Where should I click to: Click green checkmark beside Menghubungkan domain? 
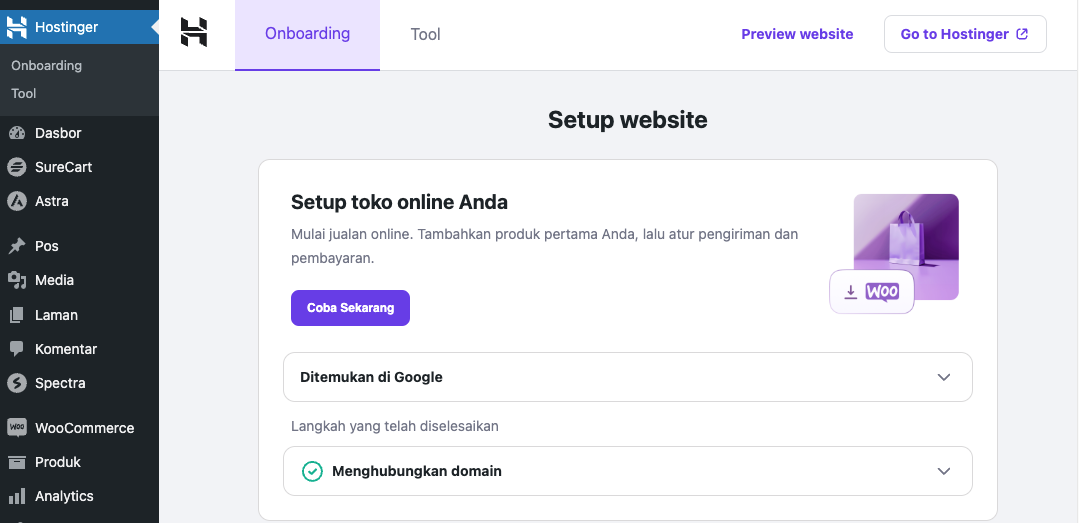pos(313,471)
